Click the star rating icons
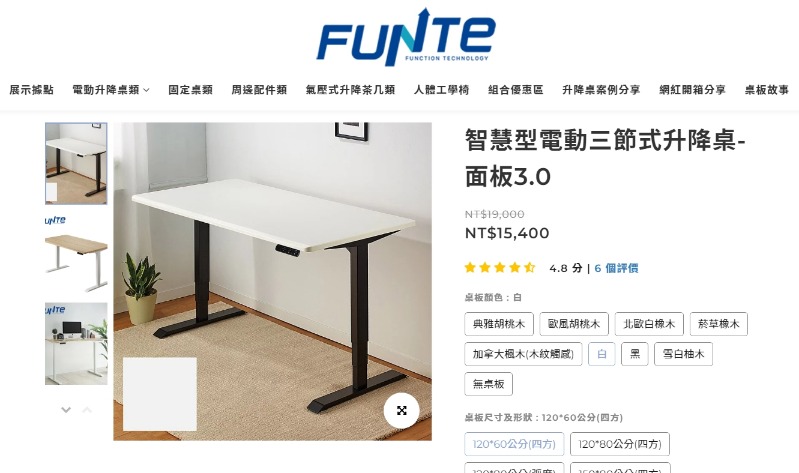This screenshot has width=799, height=473. (500, 268)
